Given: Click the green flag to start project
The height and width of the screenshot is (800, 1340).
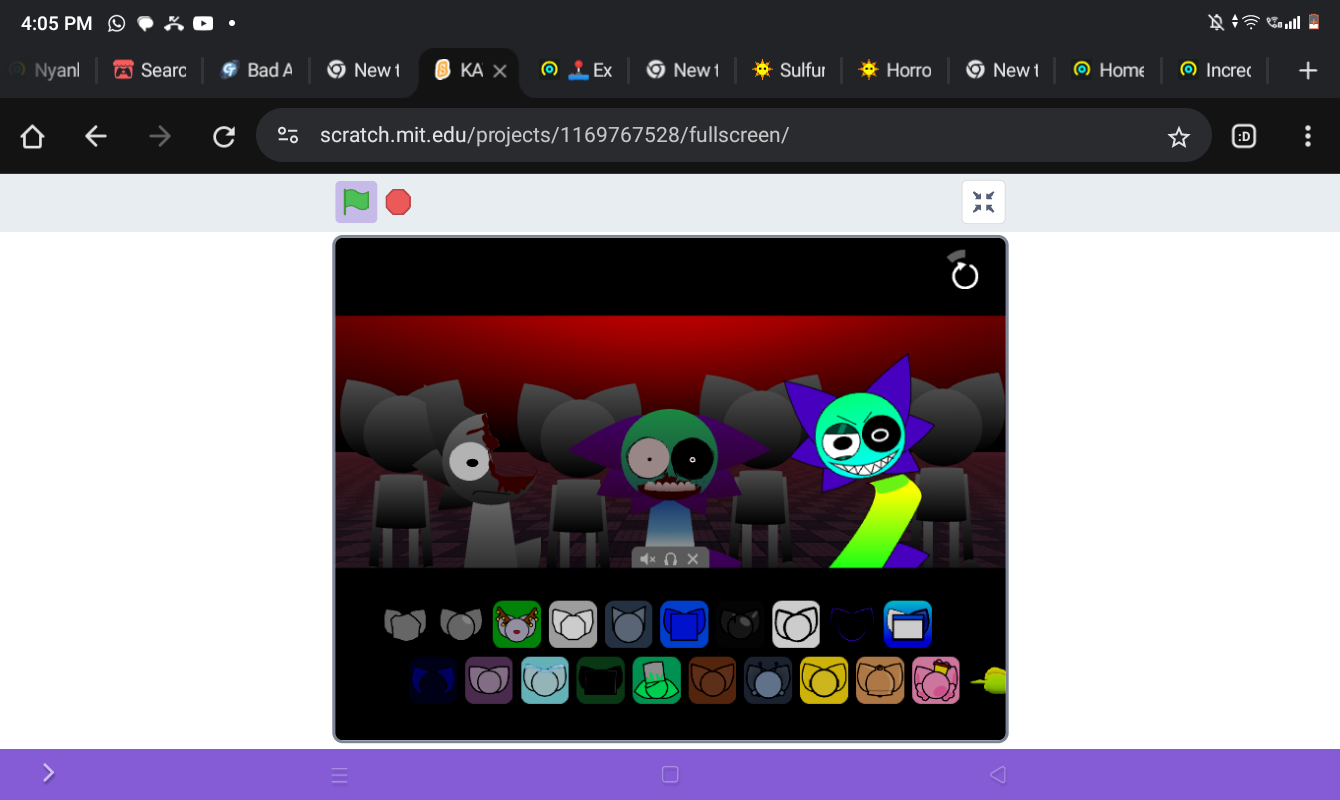Looking at the screenshot, I should 356,202.
